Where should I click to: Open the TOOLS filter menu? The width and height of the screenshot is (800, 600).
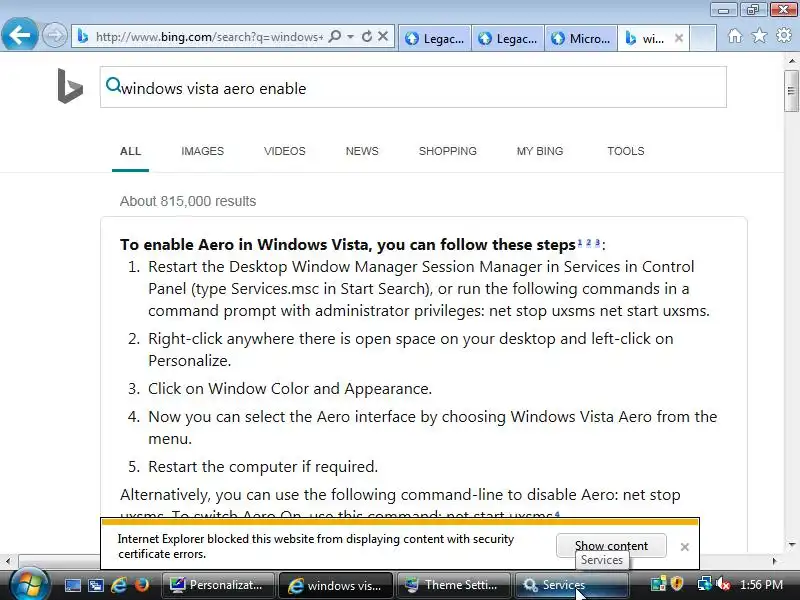pos(626,151)
